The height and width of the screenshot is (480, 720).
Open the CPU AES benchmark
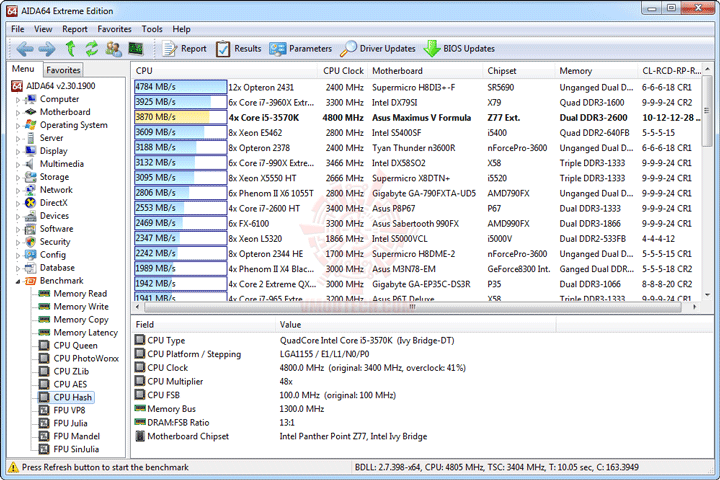pyautogui.click(x=70, y=384)
